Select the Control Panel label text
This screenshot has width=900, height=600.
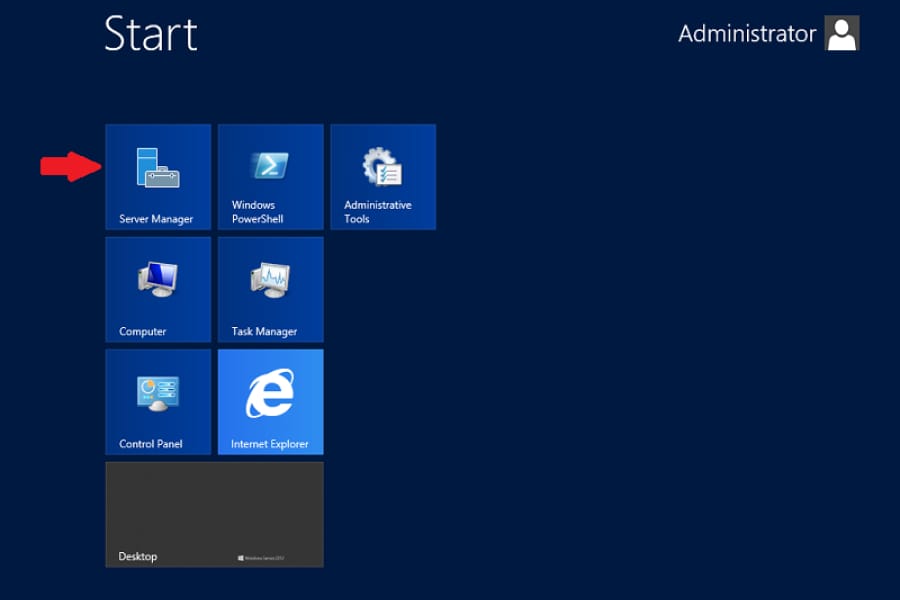click(x=151, y=444)
